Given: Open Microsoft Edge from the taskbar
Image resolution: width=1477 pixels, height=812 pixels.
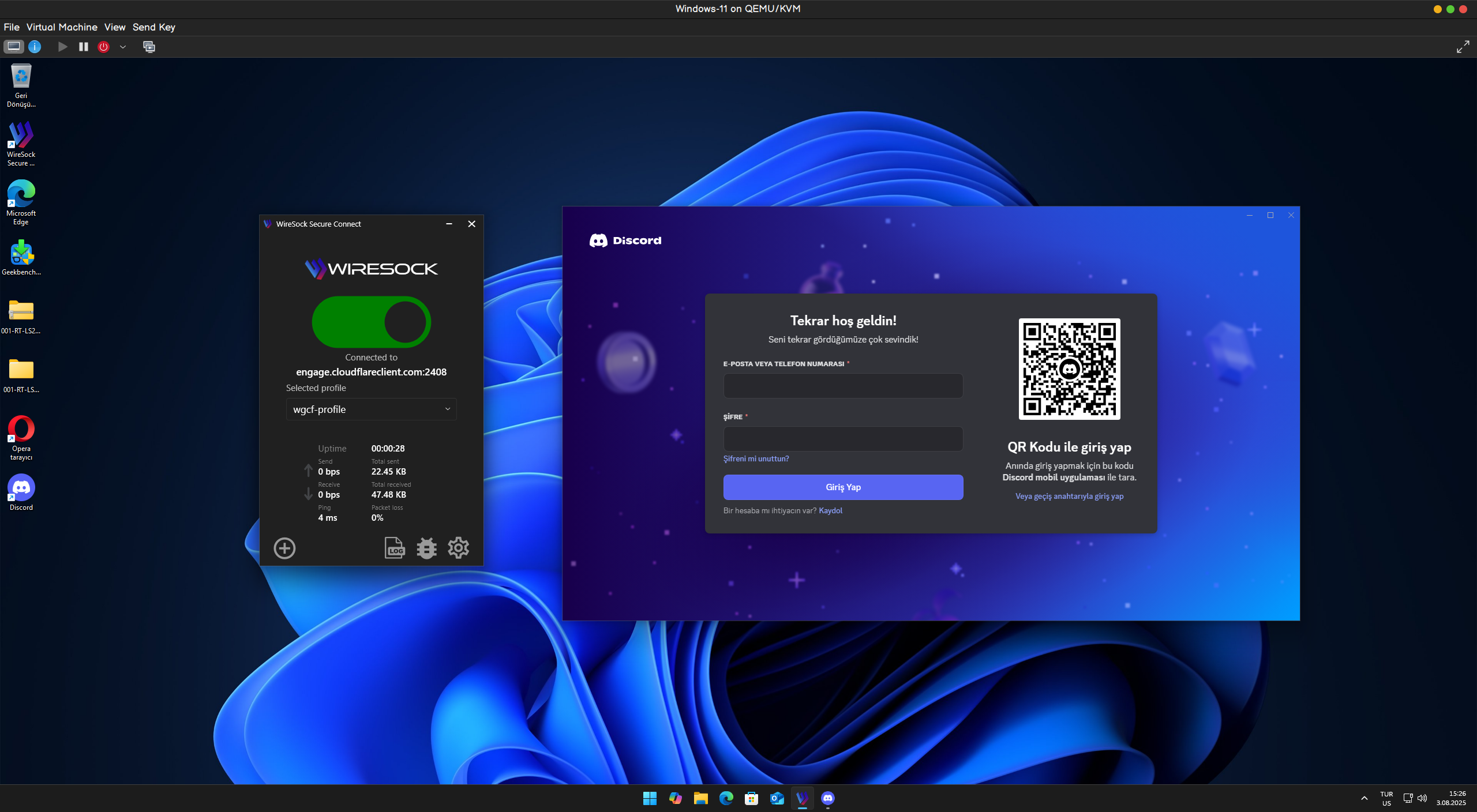Looking at the screenshot, I should (726, 798).
